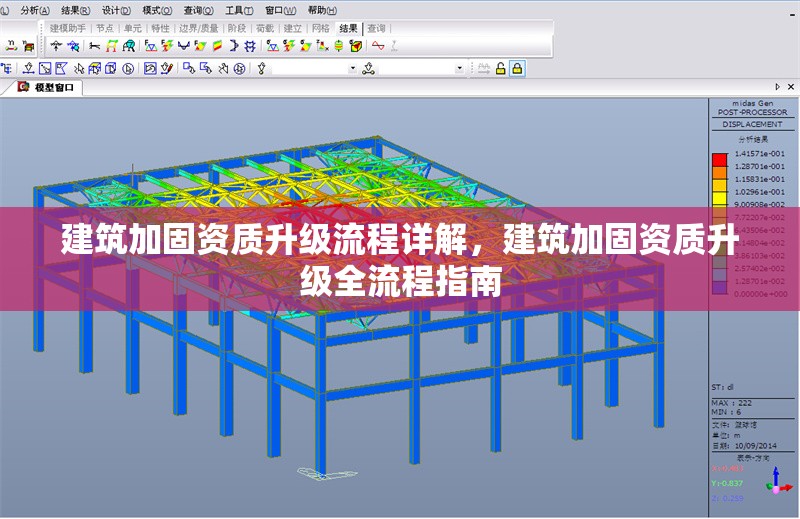Click the tree structure icon in the selection toolbar

coord(7,68)
